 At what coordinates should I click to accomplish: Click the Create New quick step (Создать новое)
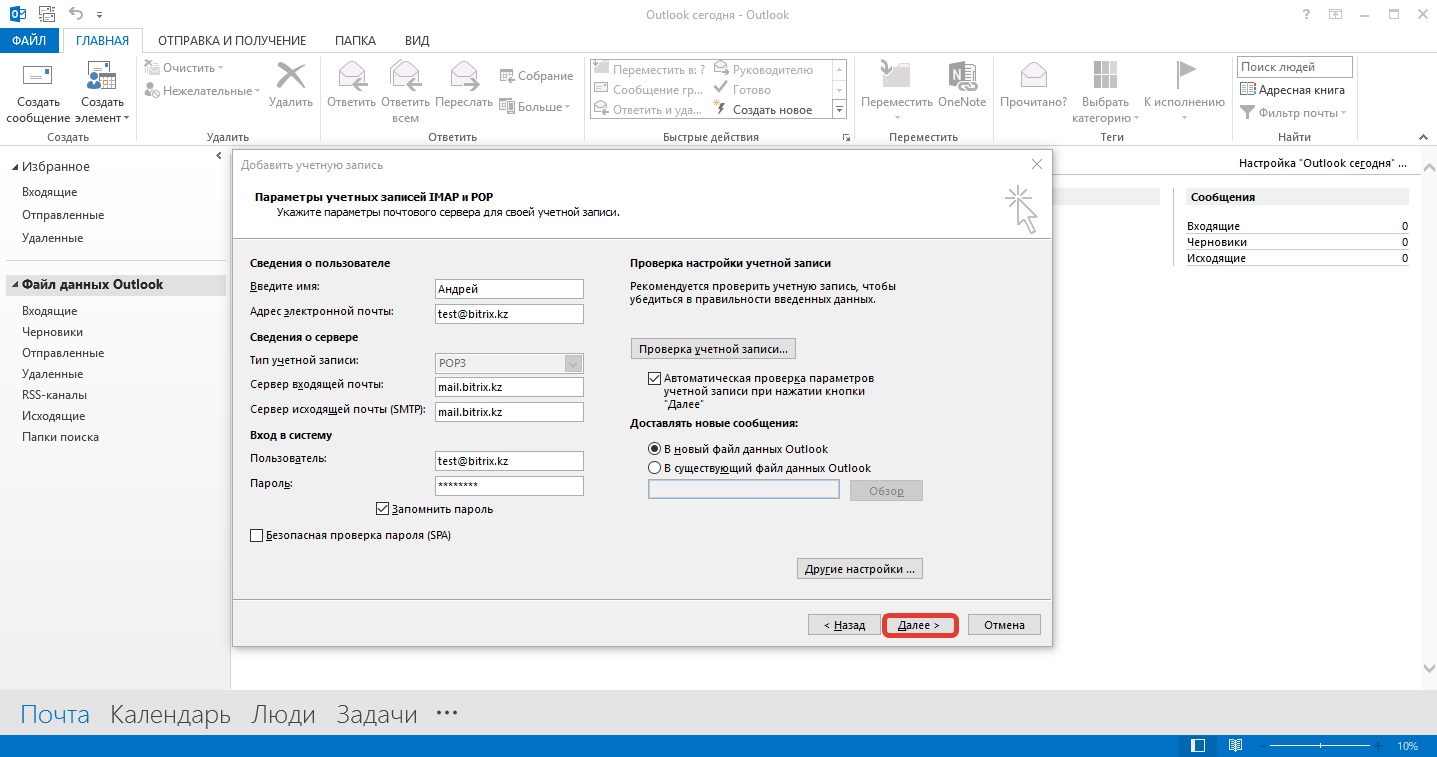pos(762,110)
